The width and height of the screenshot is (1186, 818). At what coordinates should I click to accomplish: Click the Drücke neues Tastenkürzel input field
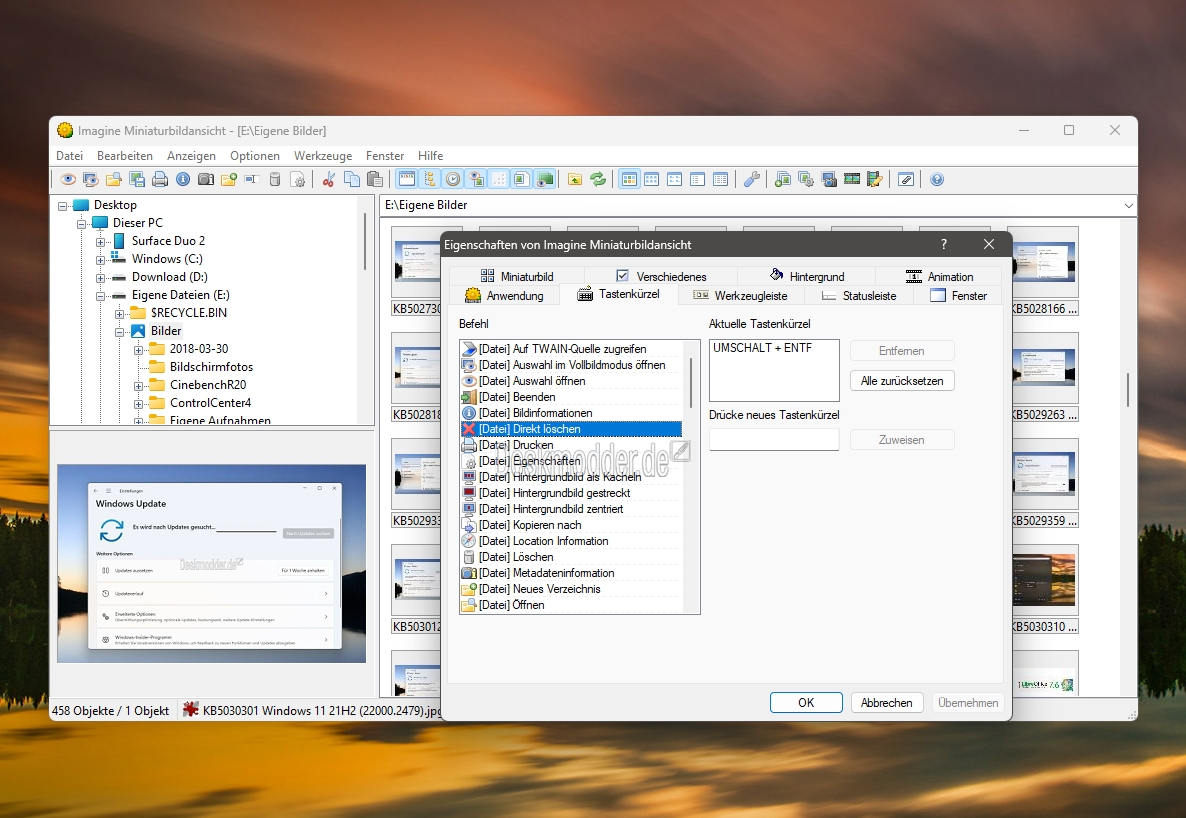click(x=774, y=440)
